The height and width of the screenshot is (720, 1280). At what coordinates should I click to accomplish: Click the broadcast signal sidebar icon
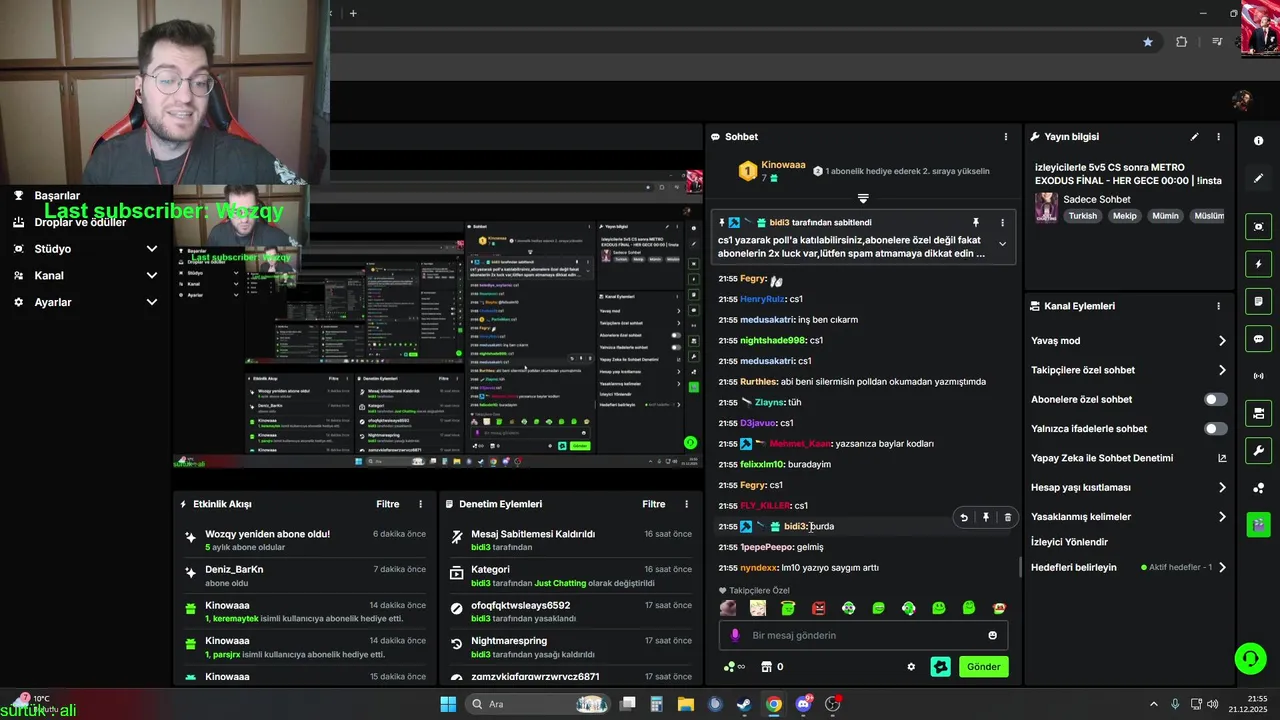(1258, 376)
